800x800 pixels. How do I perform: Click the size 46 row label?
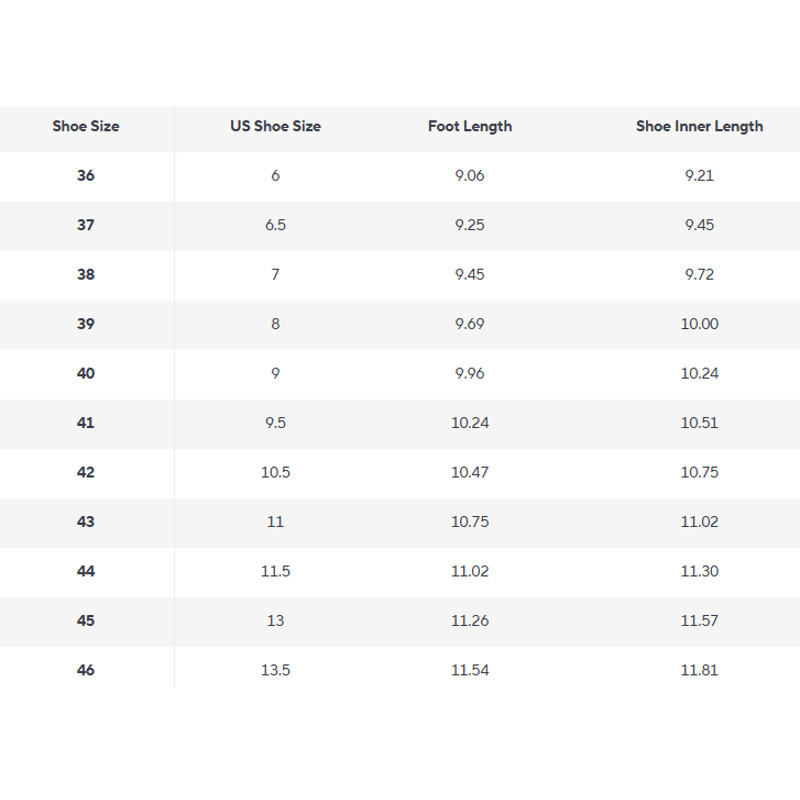point(86,671)
